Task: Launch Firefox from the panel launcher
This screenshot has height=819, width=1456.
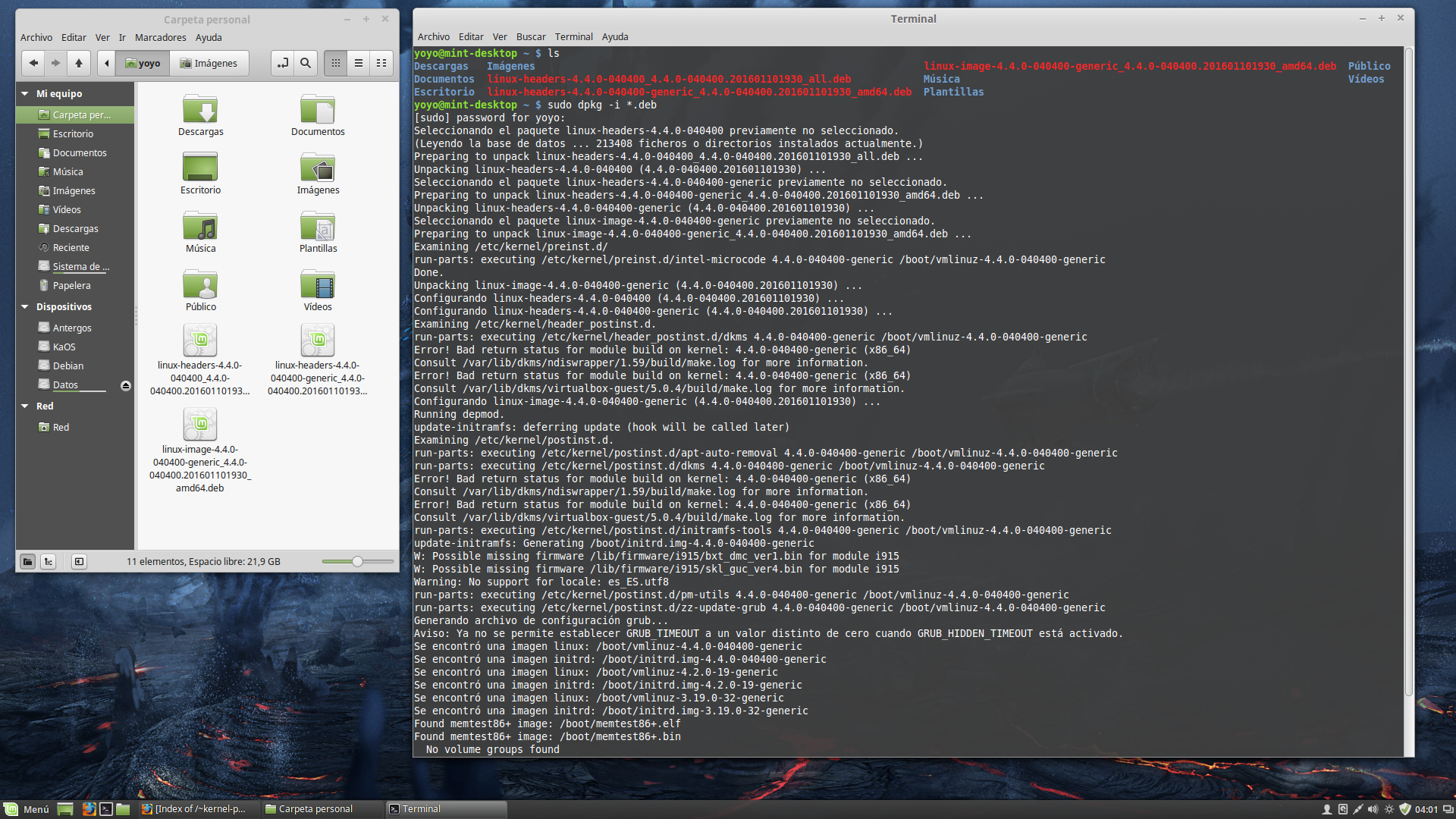Action: click(x=89, y=809)
